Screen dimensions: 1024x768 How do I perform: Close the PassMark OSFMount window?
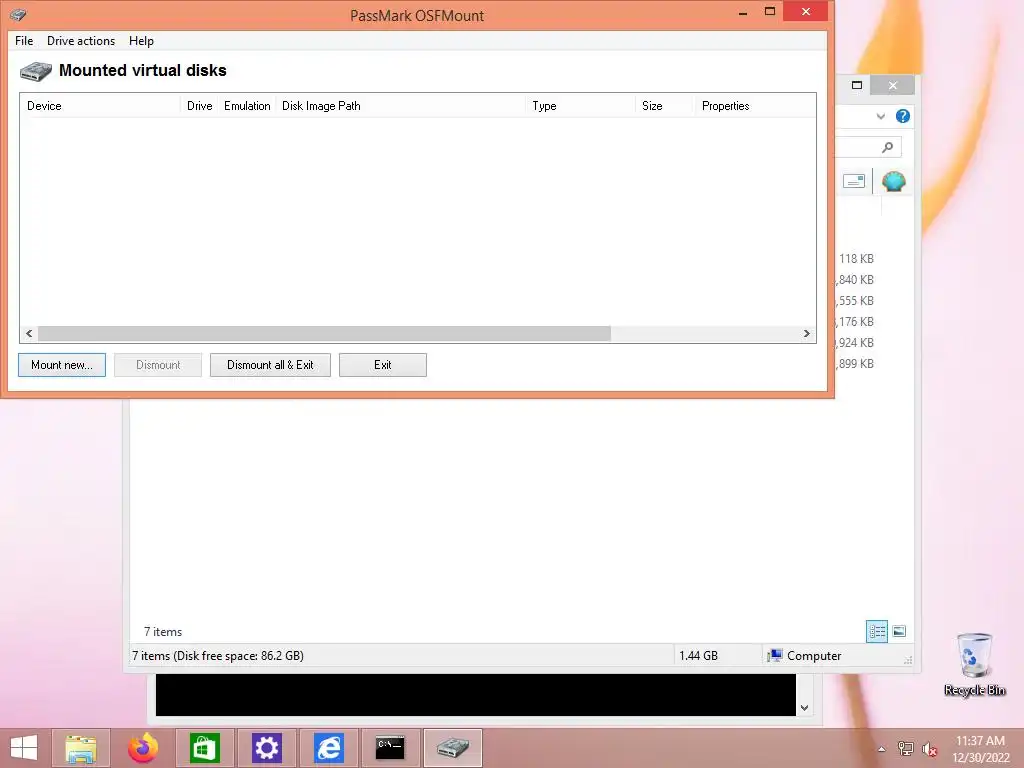pos(806,12)
